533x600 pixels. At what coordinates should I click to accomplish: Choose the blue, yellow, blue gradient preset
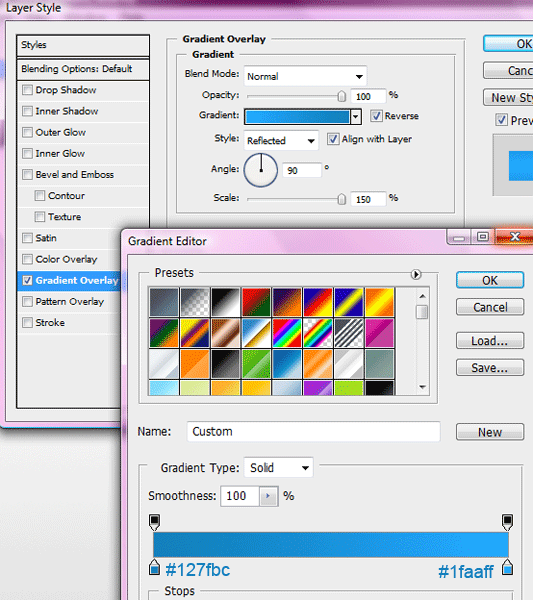point(349,302)
